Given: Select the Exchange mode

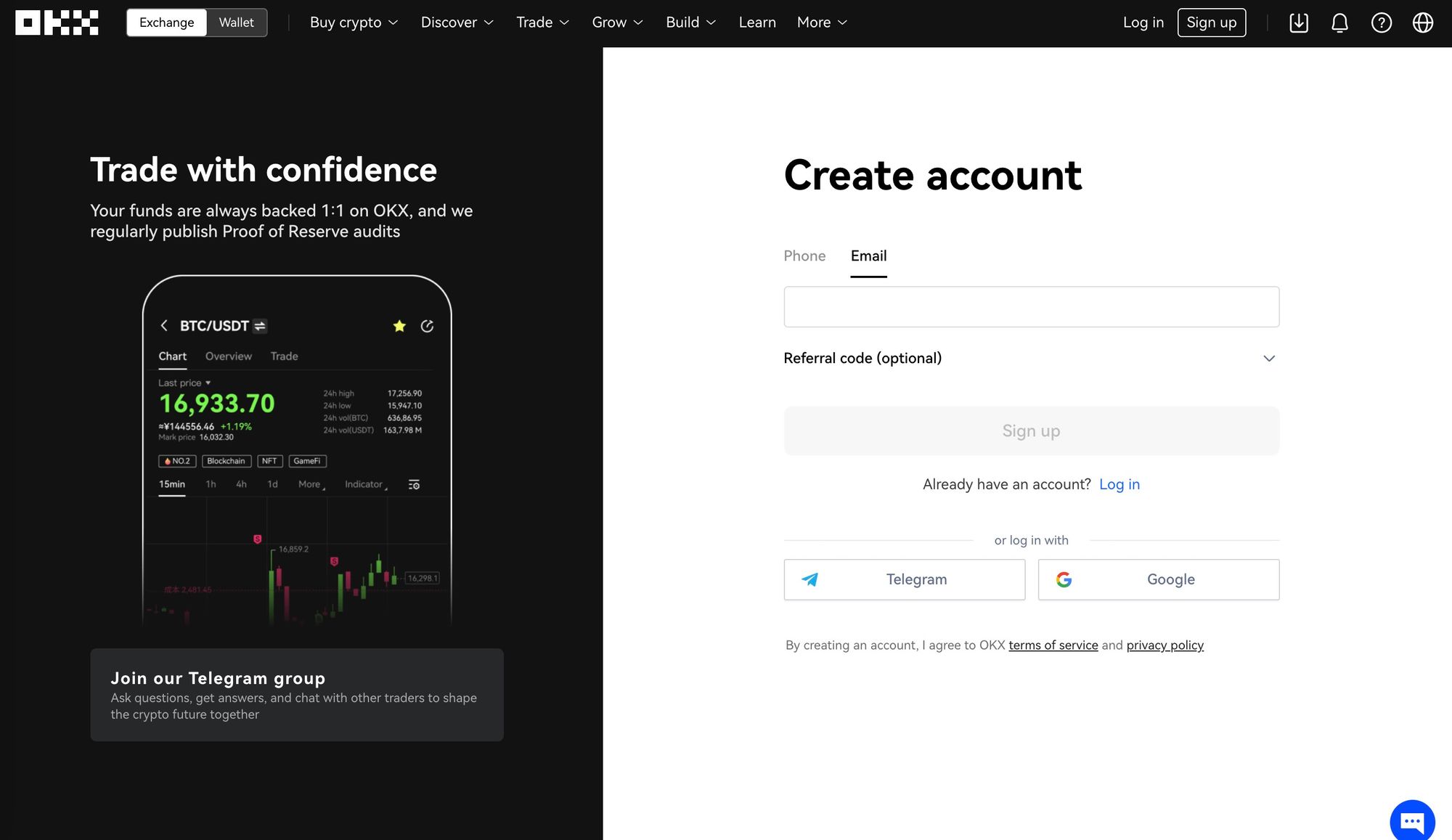Looking at the screenshot, I should pos(166,22).
